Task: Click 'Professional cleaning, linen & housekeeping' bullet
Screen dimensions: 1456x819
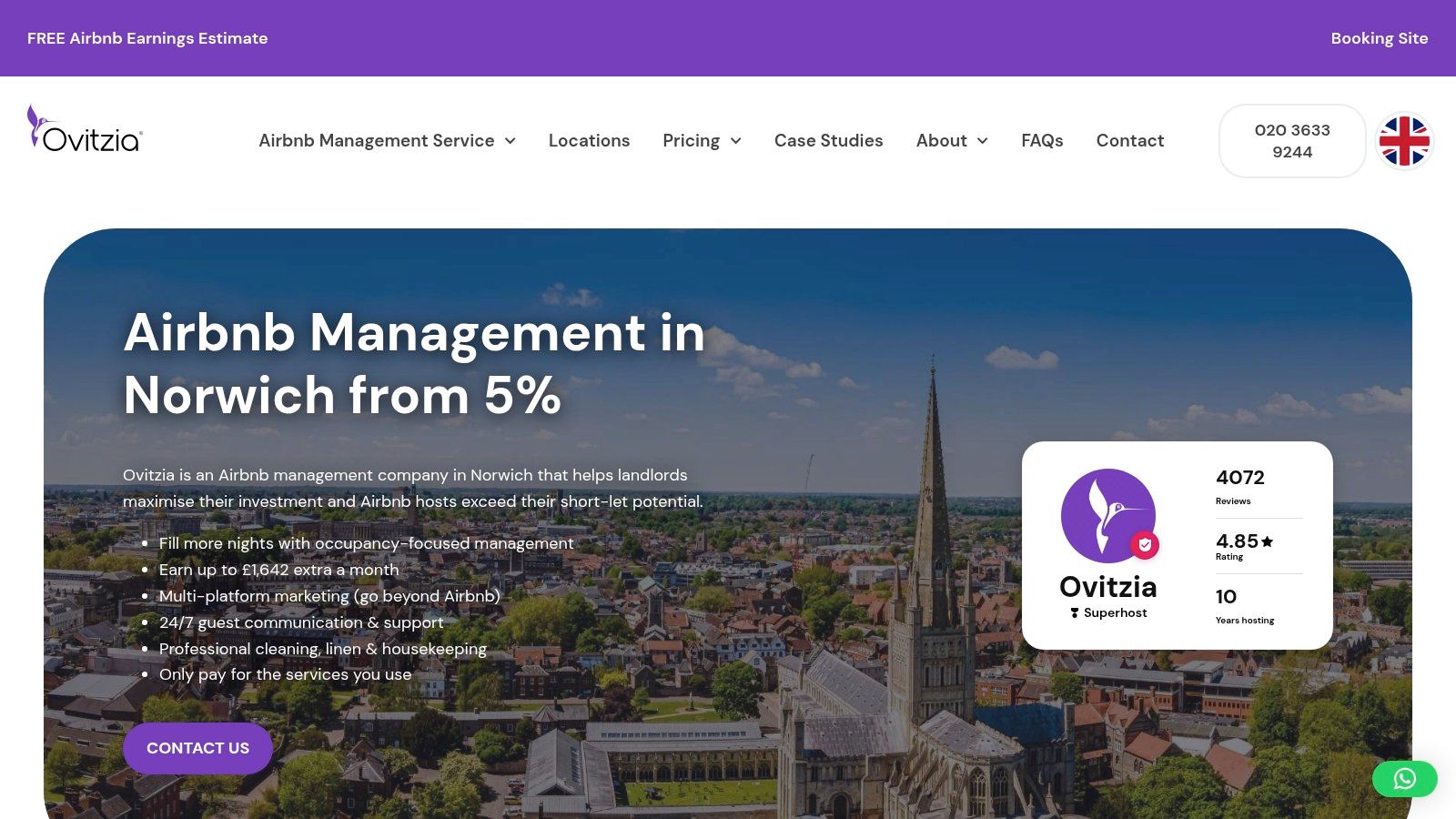Action: tap(323, 649)
